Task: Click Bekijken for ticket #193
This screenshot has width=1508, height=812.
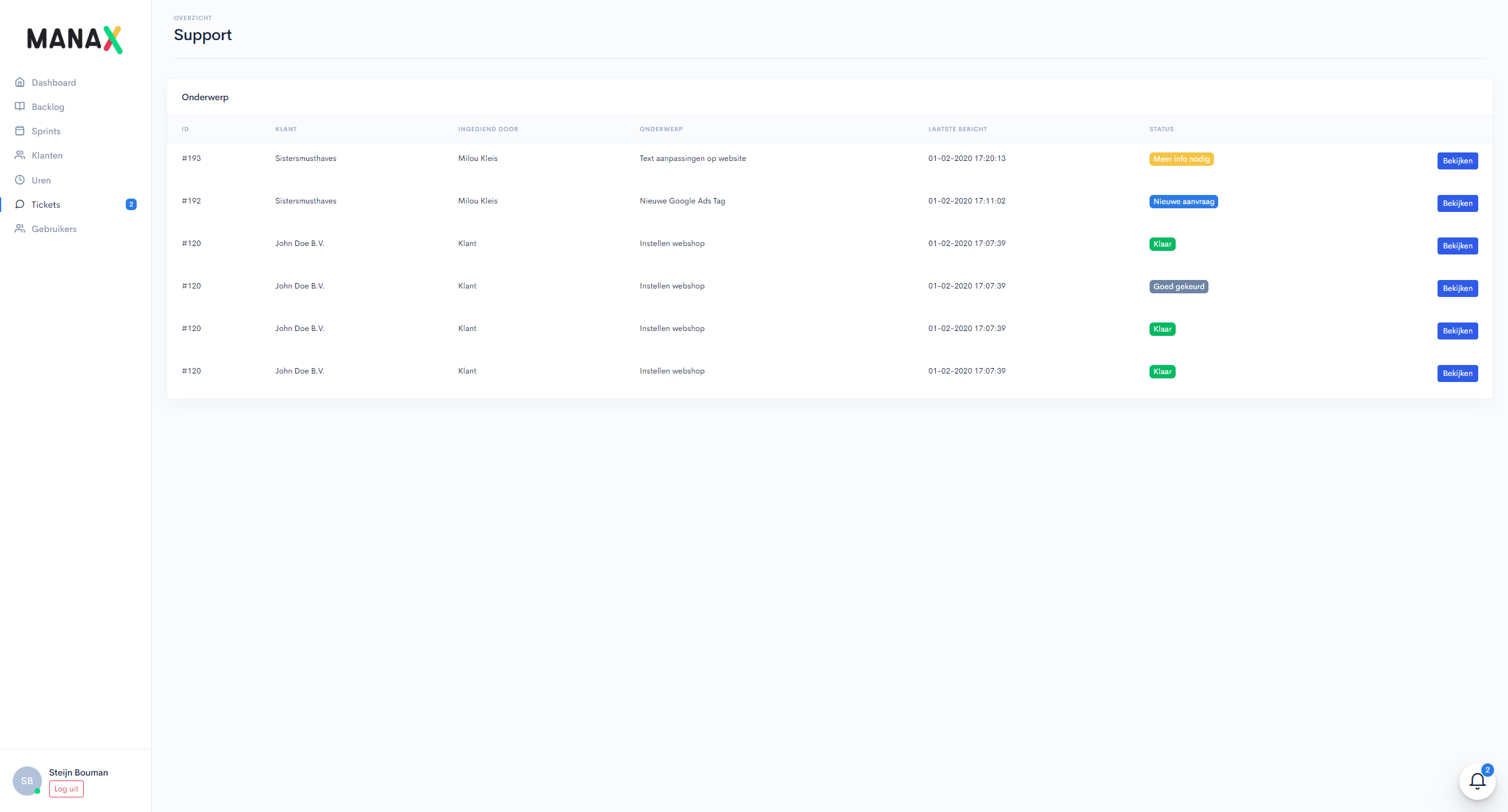Action: click(x=1458, y=161)
